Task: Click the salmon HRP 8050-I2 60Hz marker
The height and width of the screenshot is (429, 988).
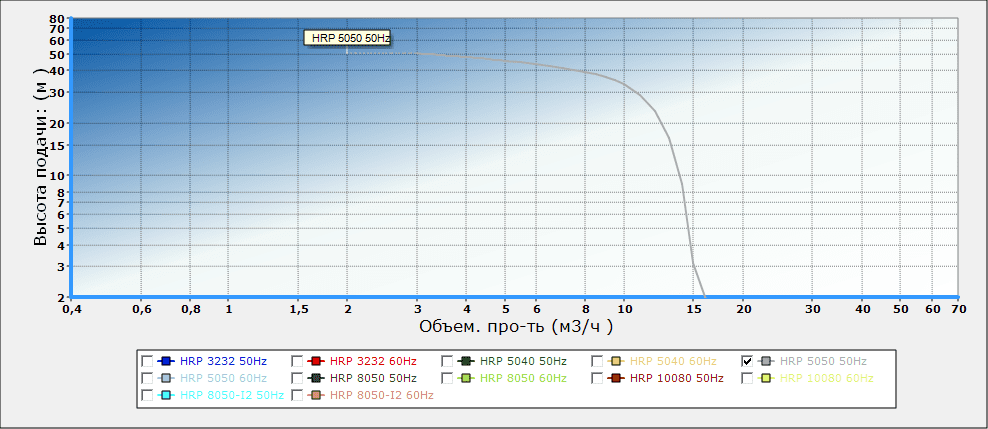Action: pos(316,395)
